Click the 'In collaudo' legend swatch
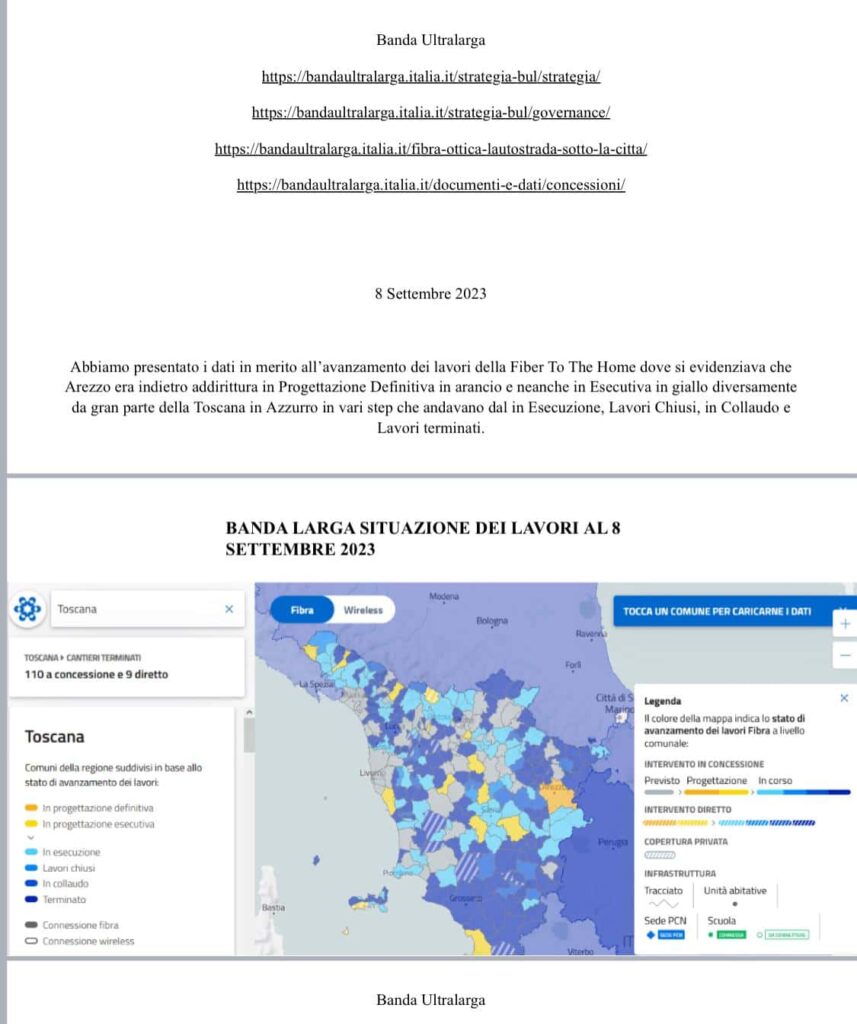 [31, 884]
